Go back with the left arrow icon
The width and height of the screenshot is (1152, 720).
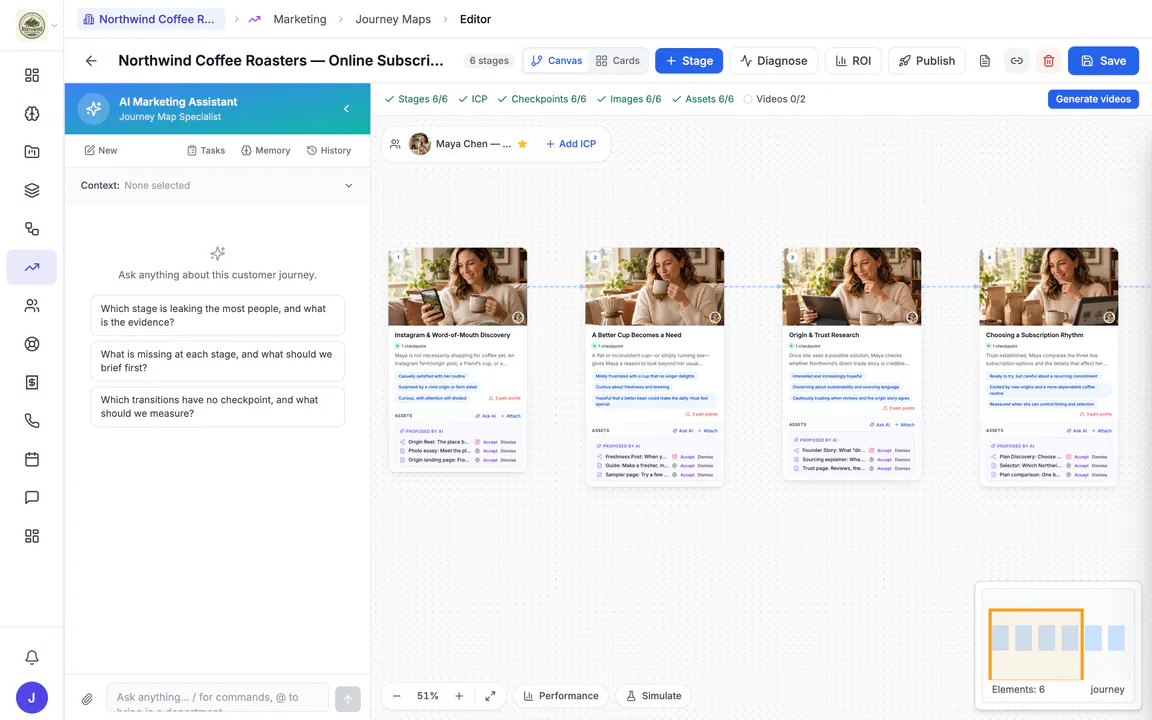coord(91,61)
